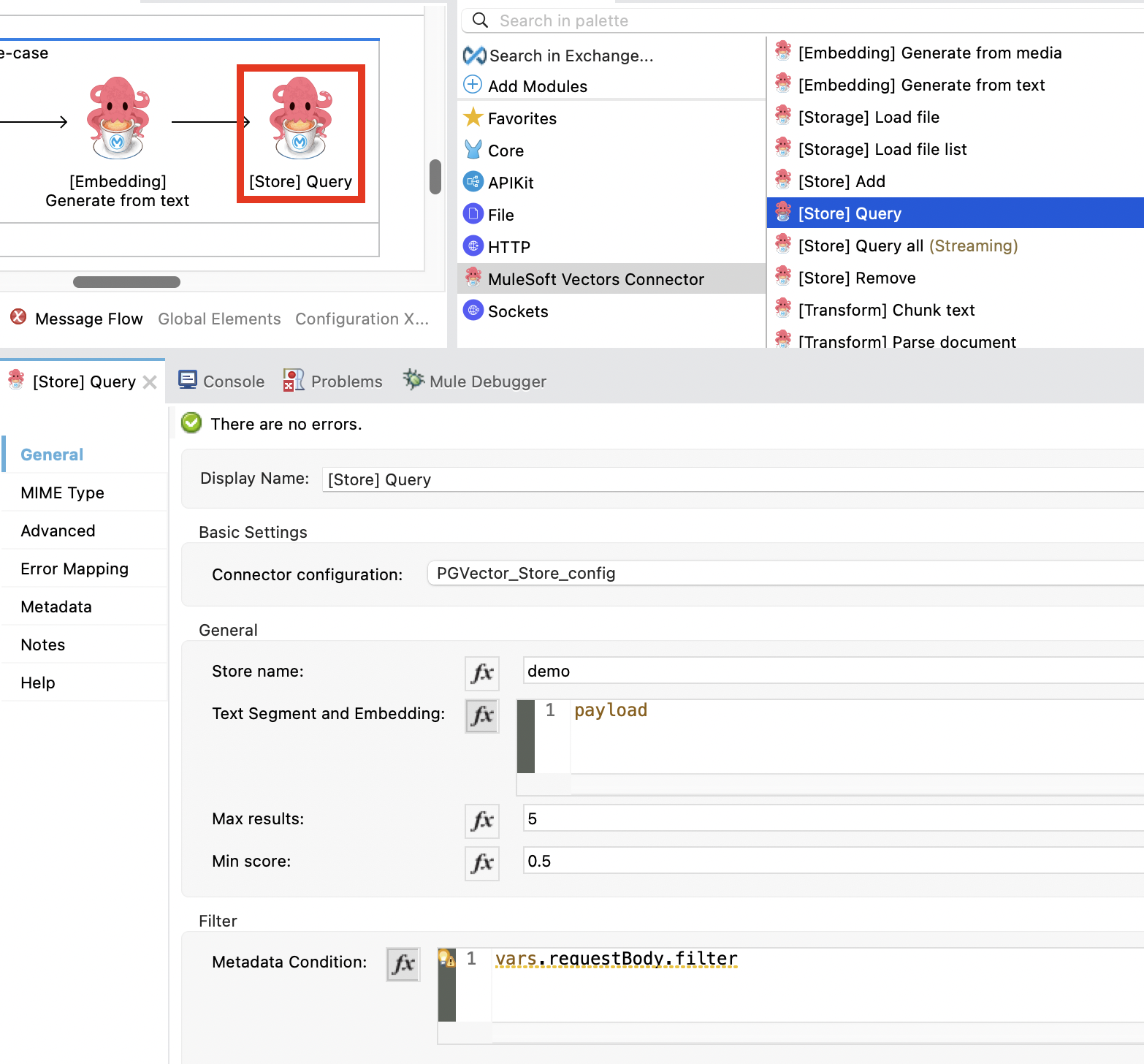
Task: Select the Metadata section
Action: click(84, 607)
